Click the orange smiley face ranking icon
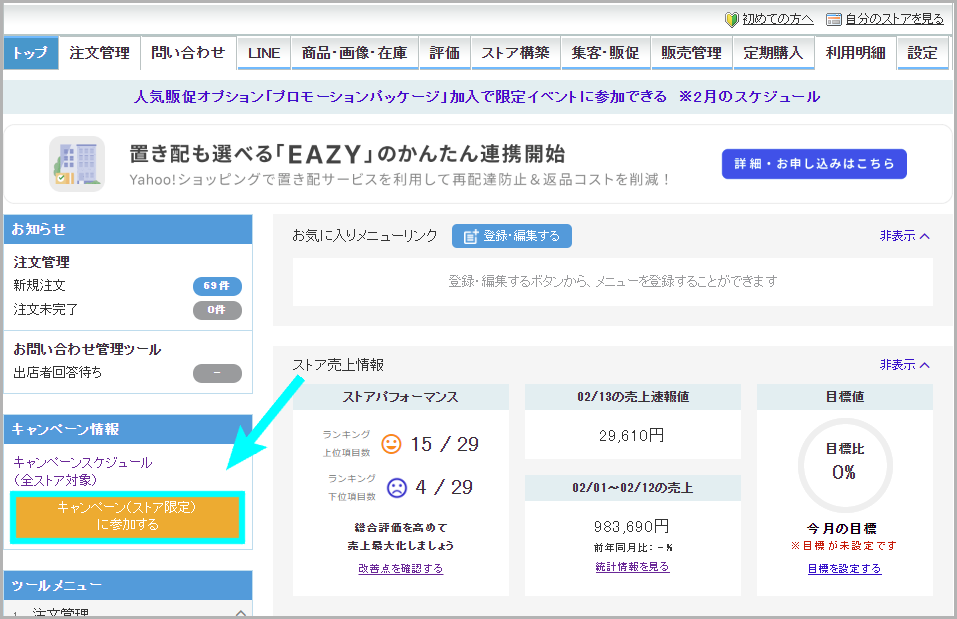 point(391,444)
